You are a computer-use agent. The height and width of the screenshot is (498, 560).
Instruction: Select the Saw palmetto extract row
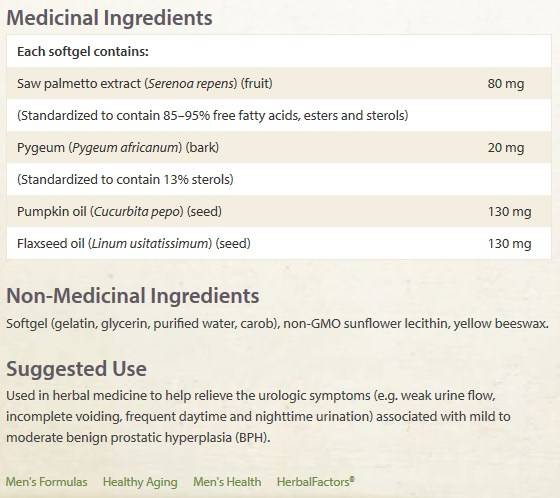(279, 83)
